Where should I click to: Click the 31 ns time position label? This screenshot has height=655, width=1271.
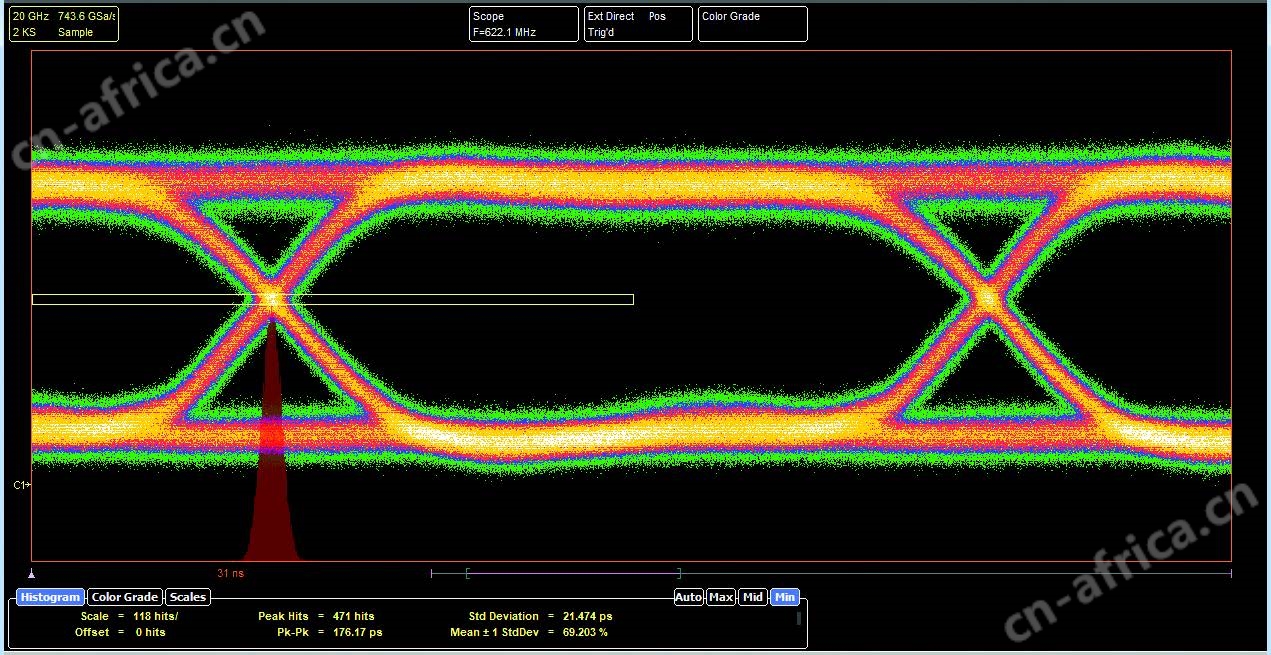(230, 573)
